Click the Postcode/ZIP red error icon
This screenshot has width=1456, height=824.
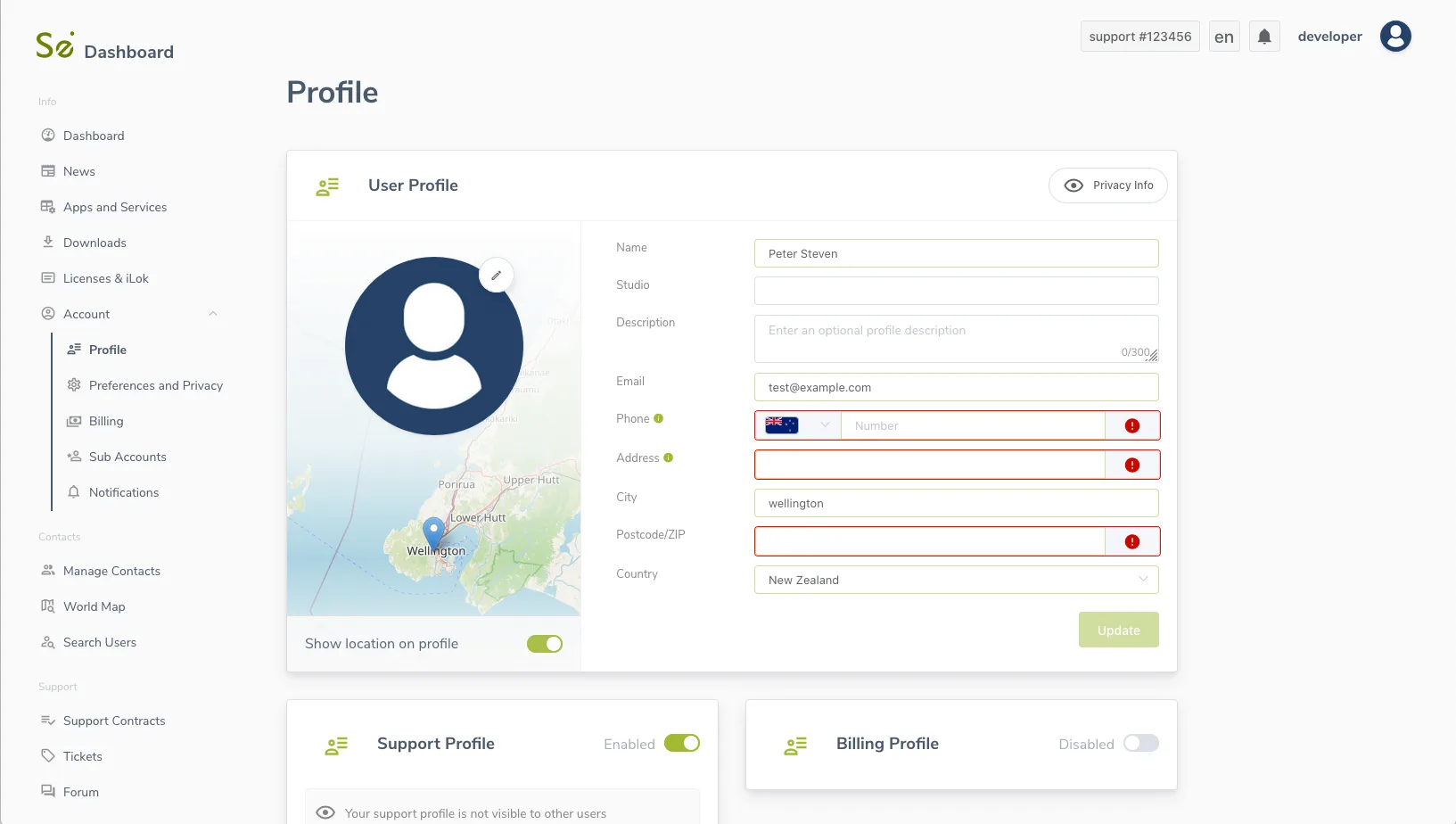coord(1131,542)
